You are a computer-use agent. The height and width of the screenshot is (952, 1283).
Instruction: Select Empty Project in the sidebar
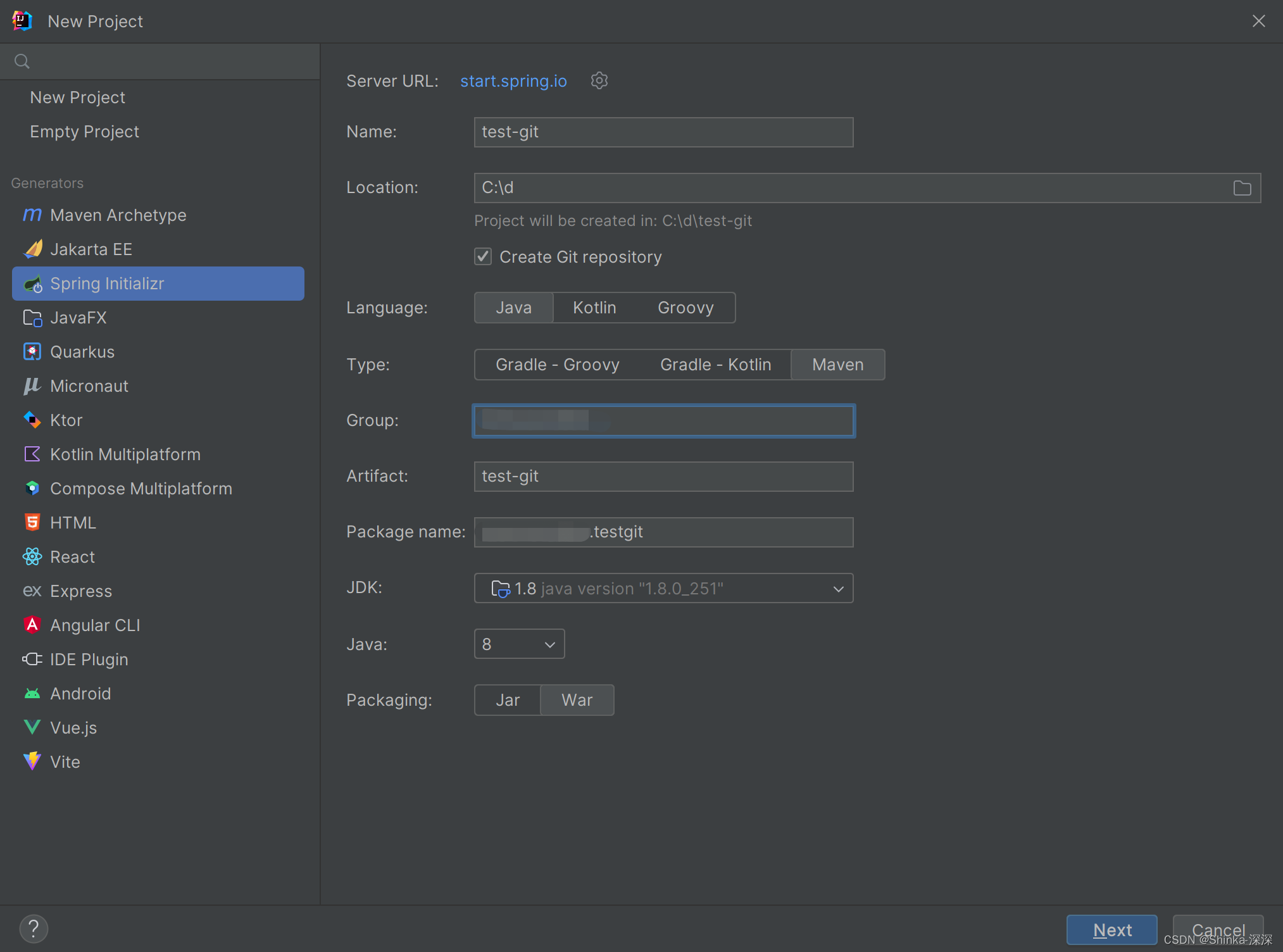[84, 132]
